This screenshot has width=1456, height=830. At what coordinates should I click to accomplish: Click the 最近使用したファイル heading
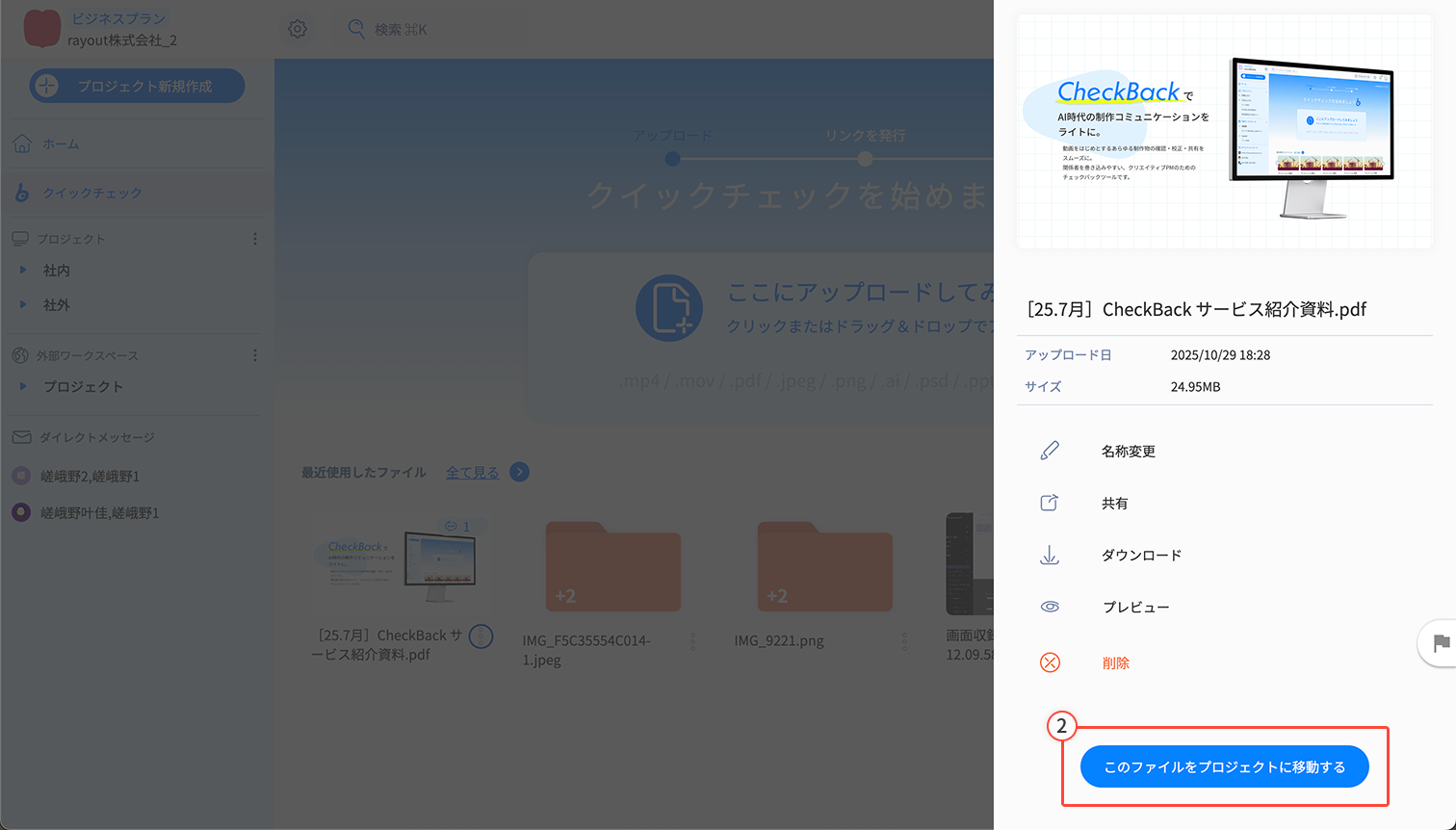[x=363, y=473]
